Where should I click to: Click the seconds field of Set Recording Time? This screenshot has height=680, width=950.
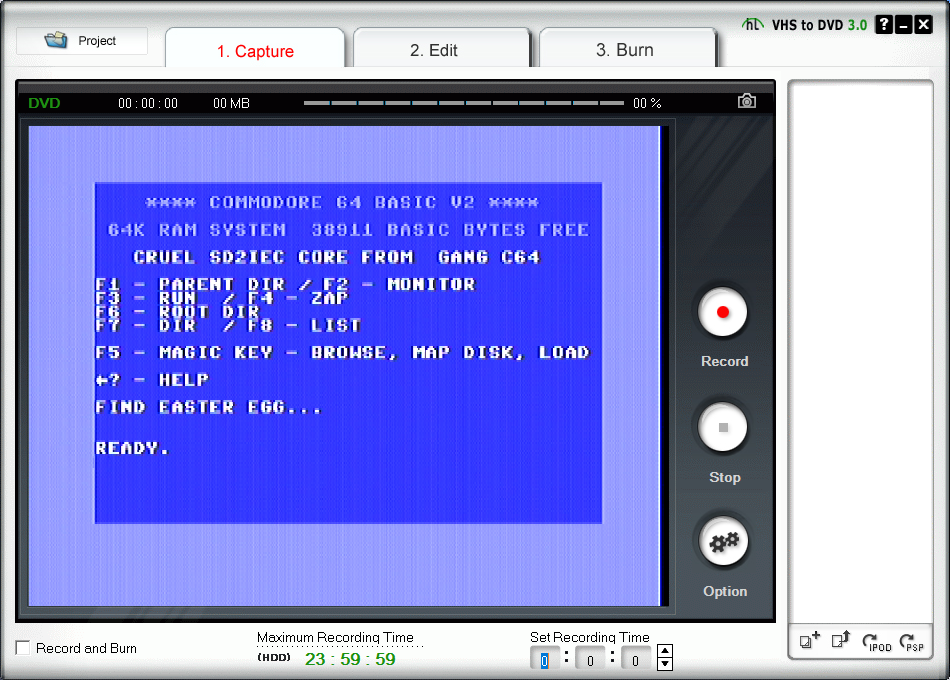[x=635, y=660]
